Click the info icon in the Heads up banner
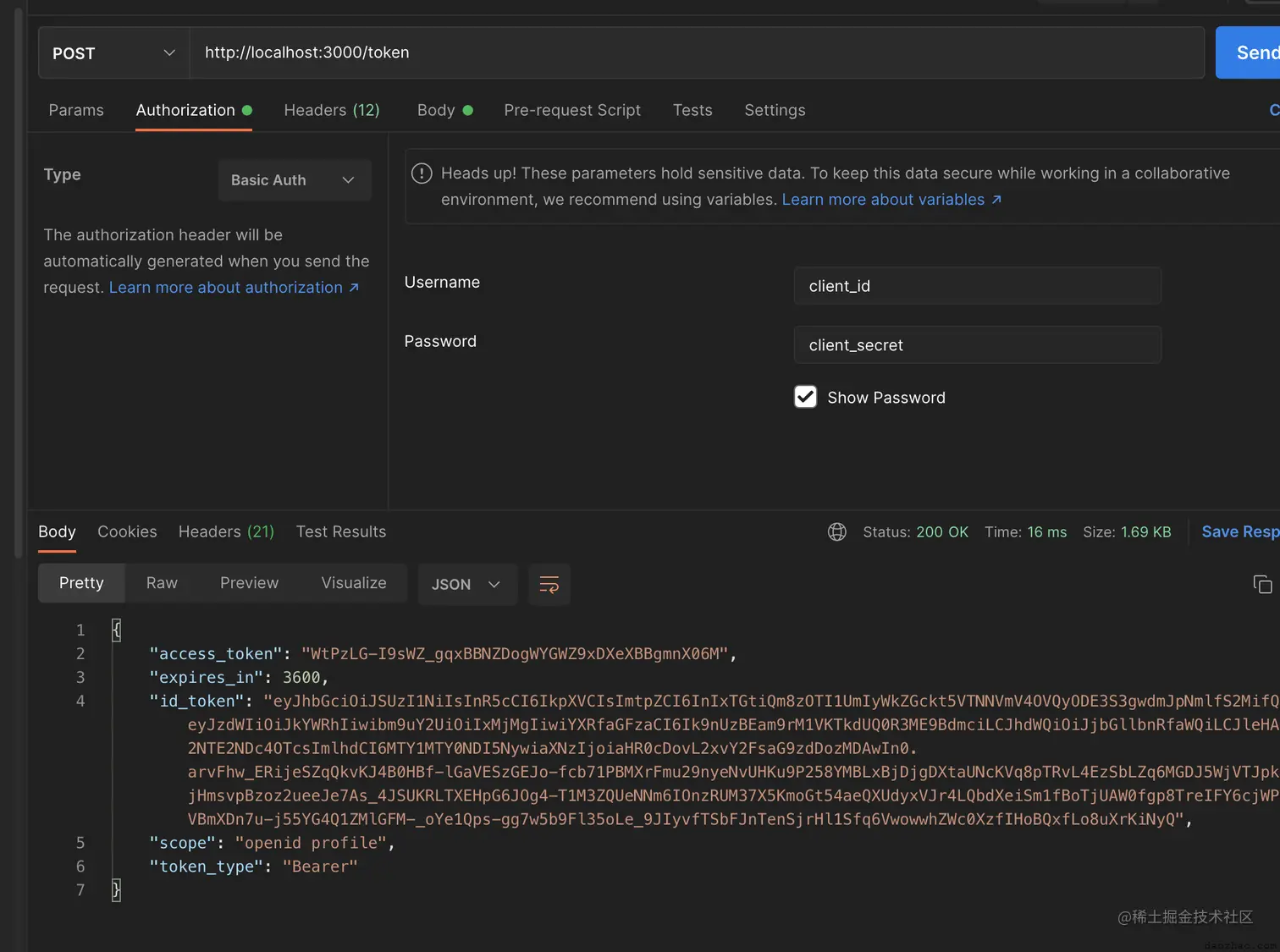The width and height of the screenshot is (1280, 952). point(422,173)
